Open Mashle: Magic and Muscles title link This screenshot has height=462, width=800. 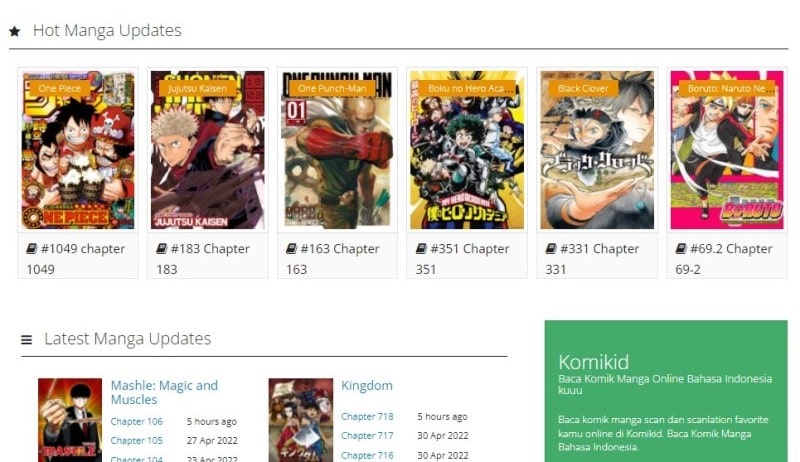[164, 393]
